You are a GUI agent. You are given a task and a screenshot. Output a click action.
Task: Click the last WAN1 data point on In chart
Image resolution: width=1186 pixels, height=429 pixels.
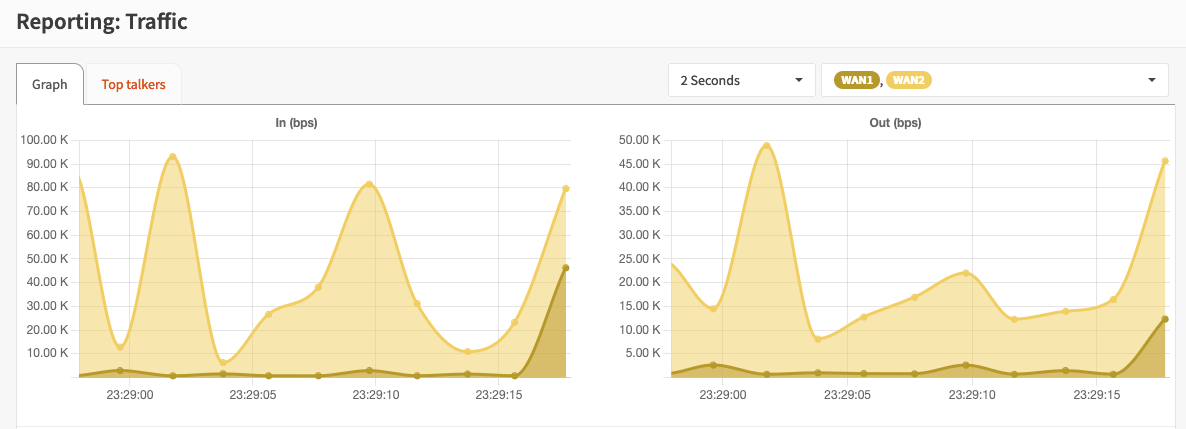point(566,268)
